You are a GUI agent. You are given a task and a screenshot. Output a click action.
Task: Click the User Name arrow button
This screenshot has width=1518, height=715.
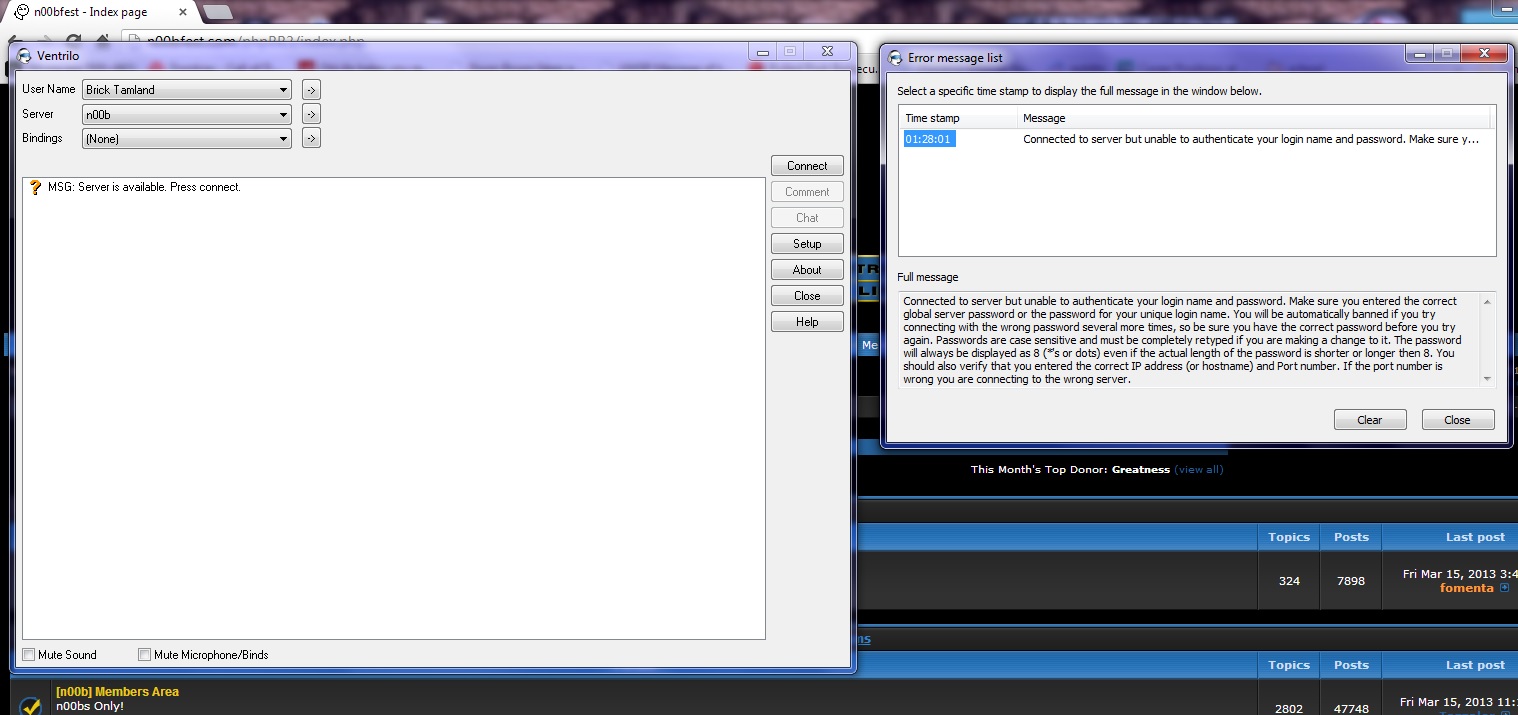click(x=311, y=90)
